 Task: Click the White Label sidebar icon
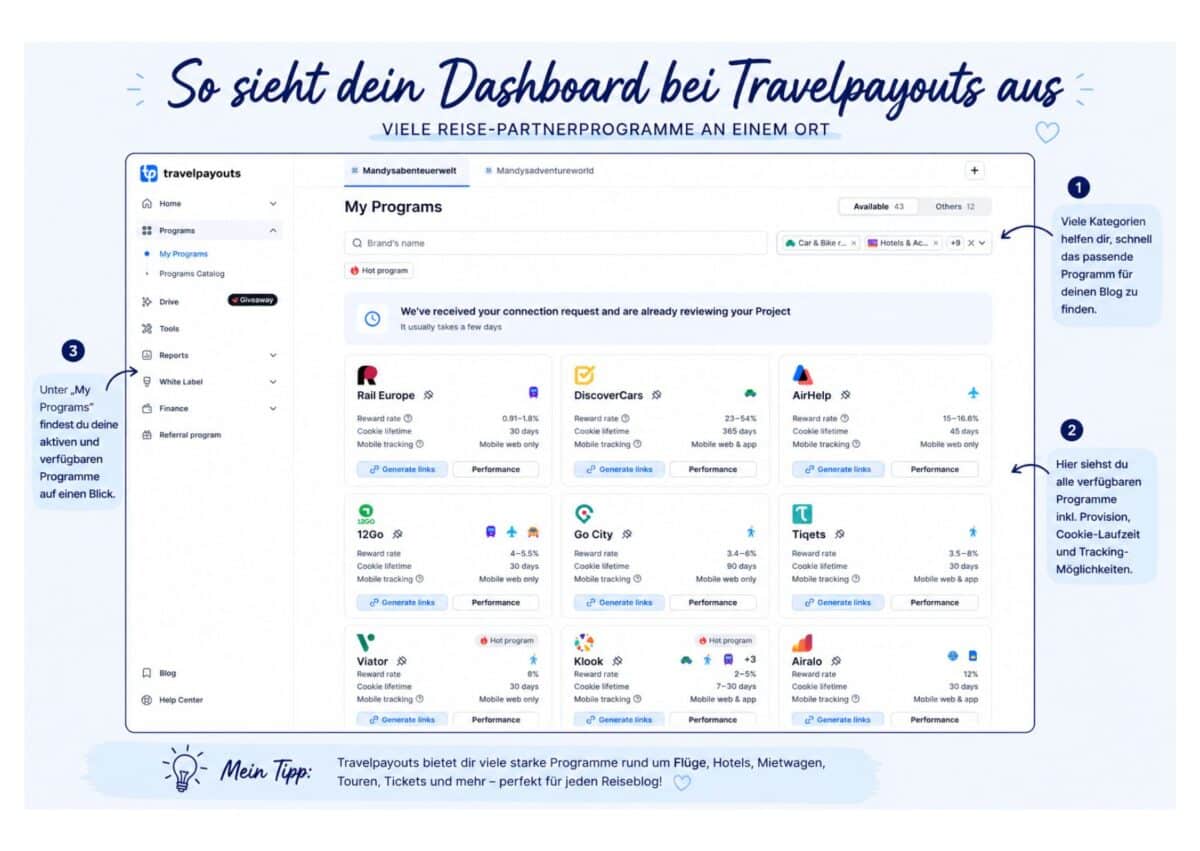[x=147, y=382]
